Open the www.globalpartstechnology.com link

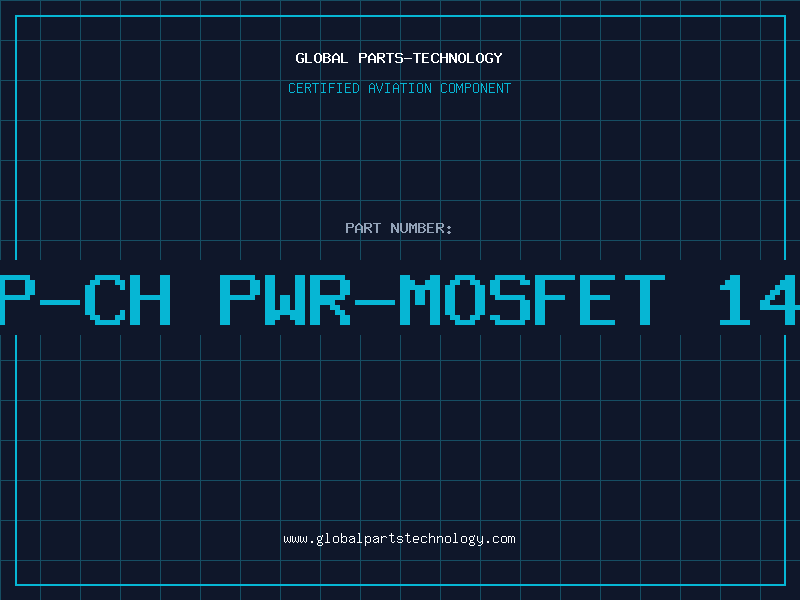point(399,539)
